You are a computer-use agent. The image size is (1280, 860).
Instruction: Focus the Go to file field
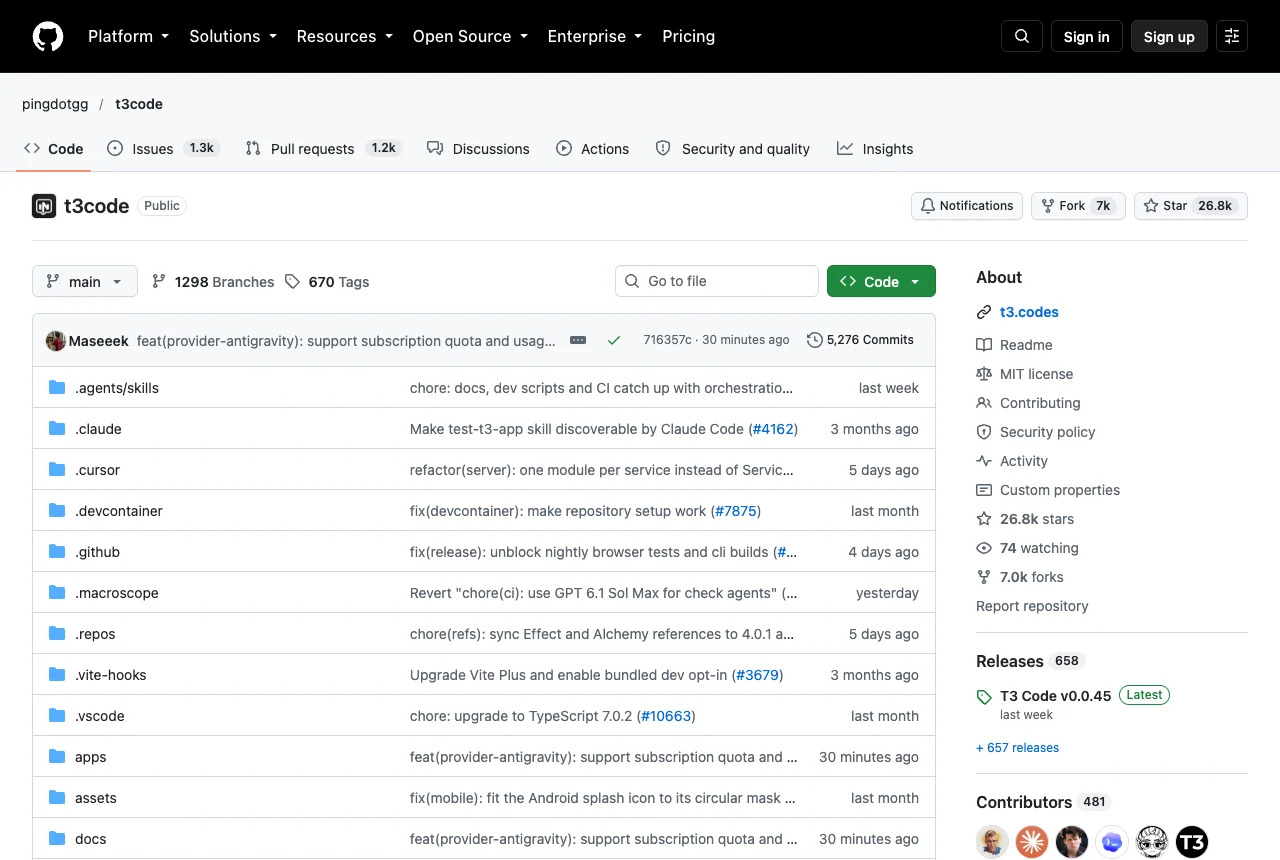coord(717,281)
